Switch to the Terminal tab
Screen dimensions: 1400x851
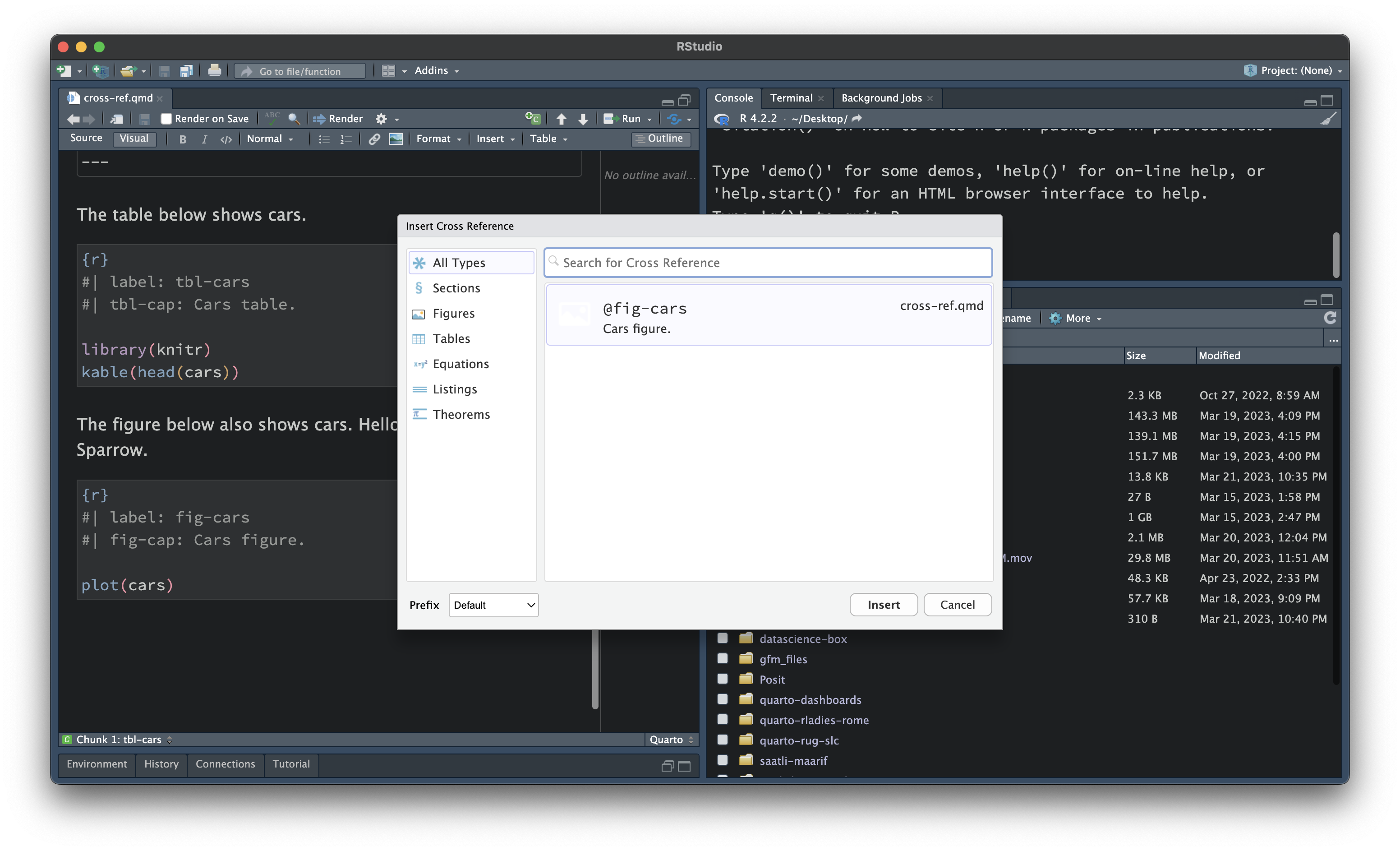(x=792, y=98)
